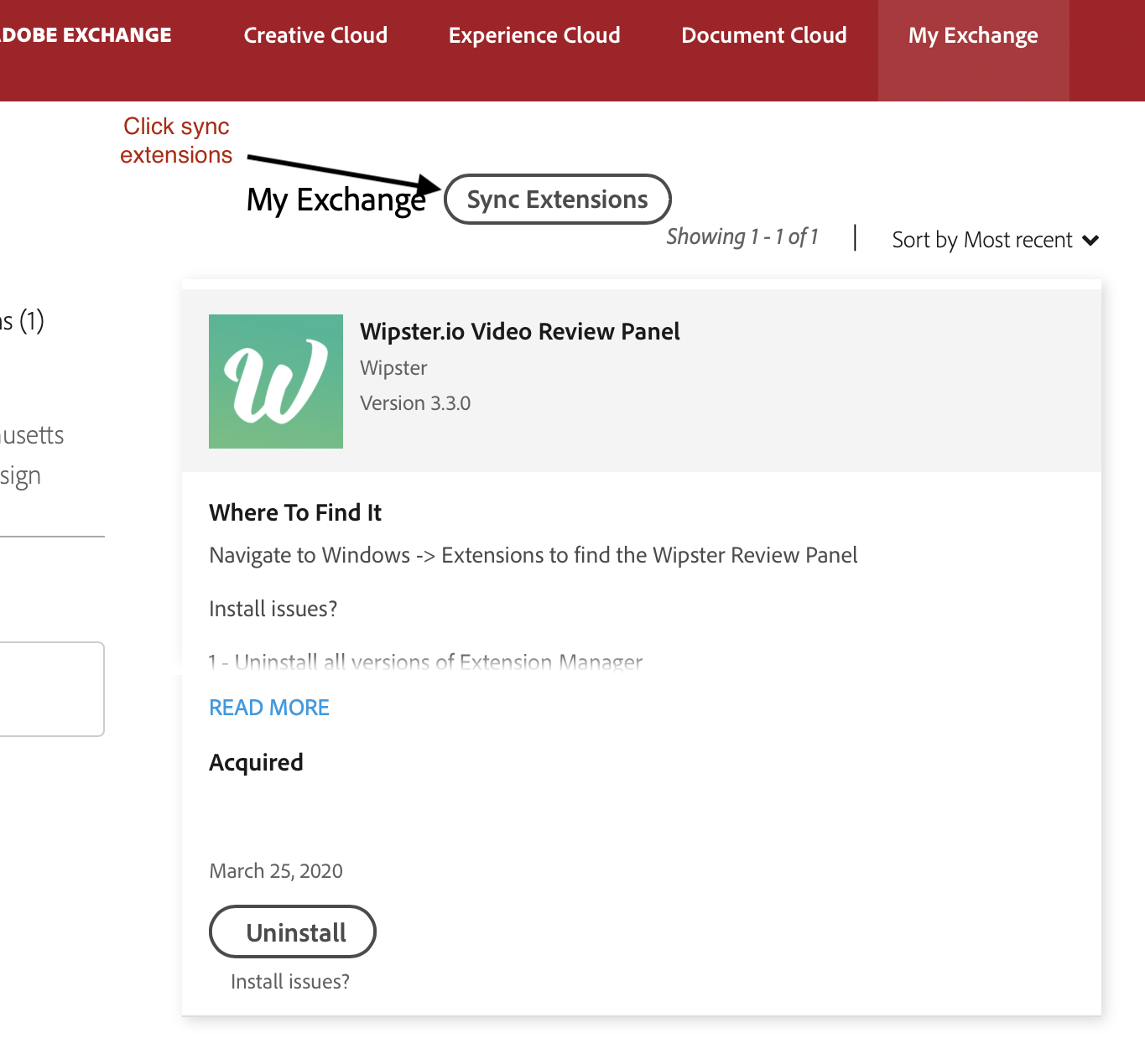The image size is (1145, 1064).
Task: Expand the description with READ MORE
Action: tap(269, 708)
